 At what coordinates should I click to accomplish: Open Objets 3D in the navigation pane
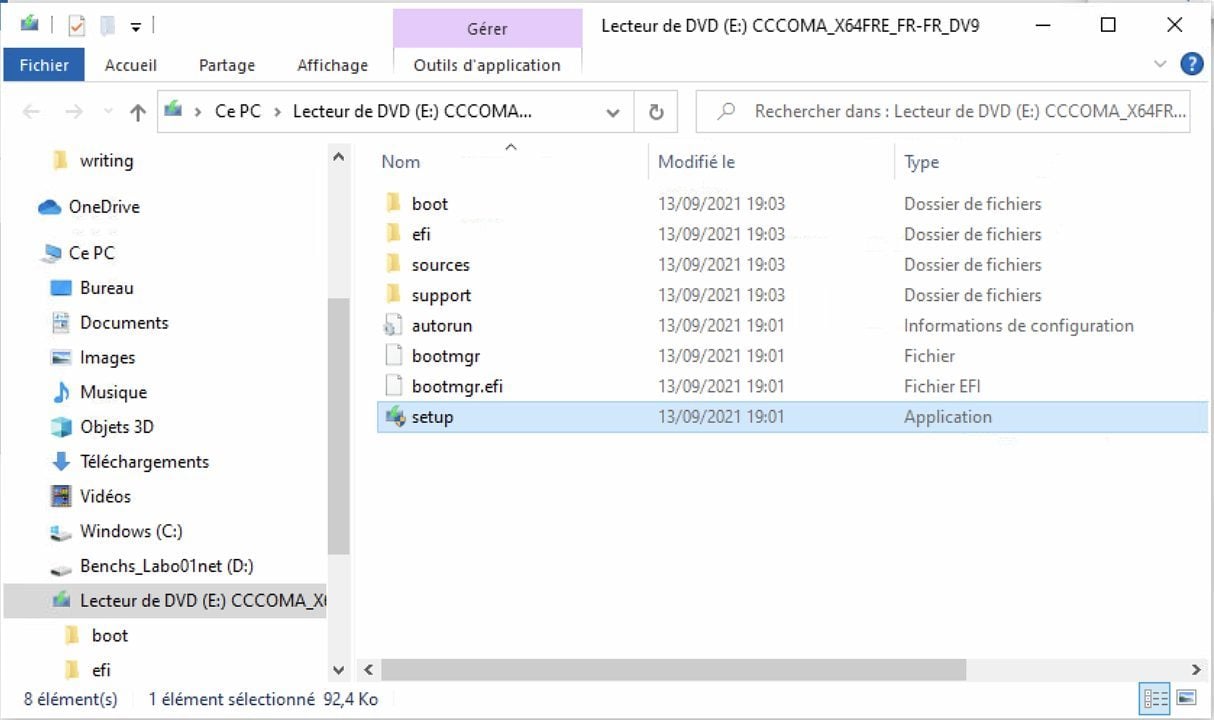(x=117, y=427)
